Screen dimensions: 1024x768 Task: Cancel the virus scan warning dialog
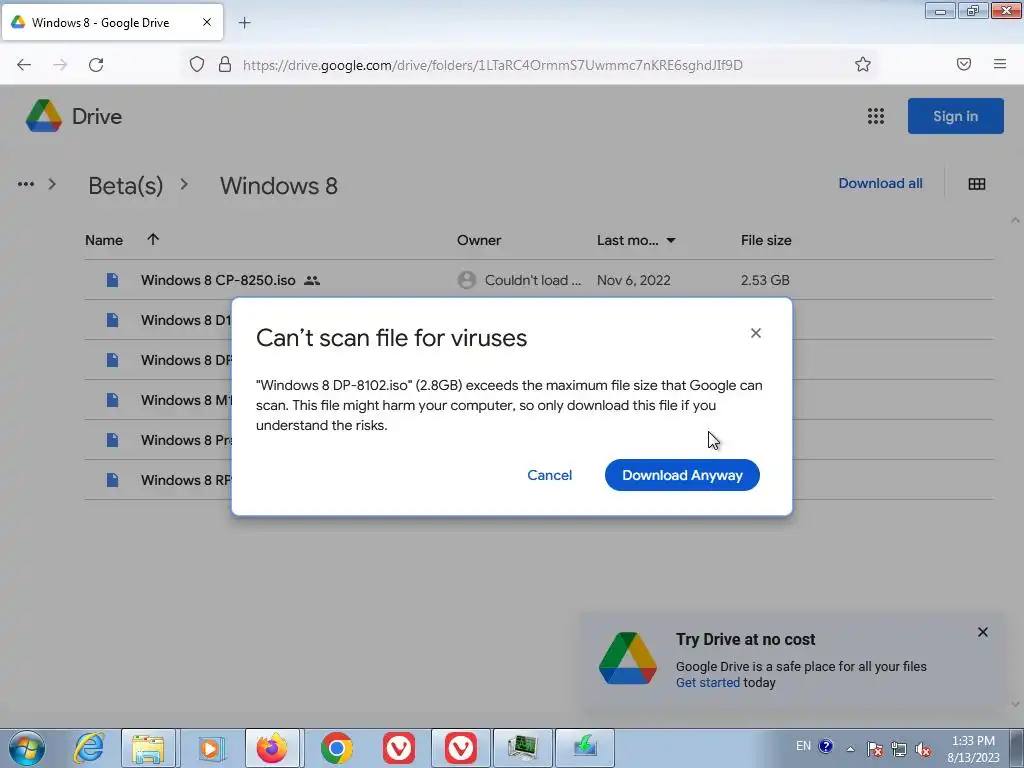pyautogui.click(x=549, y=475)
